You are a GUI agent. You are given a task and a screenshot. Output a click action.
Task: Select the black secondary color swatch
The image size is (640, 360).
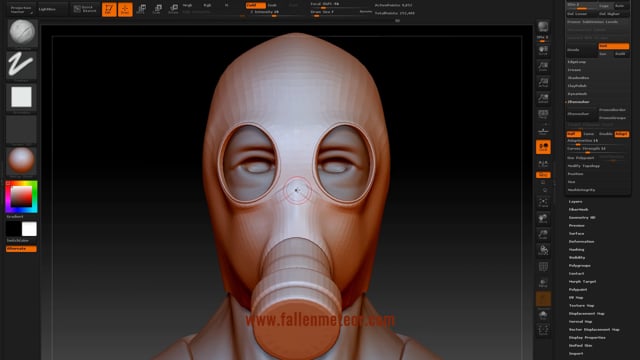click(x=13, y=229)
